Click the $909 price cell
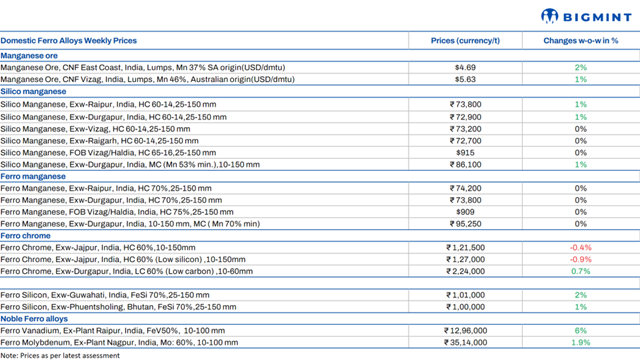Image resolution: width=640 pixels, height=360 pixels. click(465, 212)
